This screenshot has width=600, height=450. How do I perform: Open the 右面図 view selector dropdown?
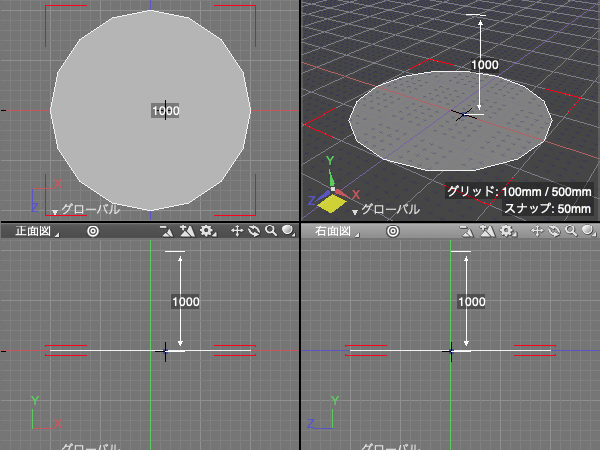pos(332,231)
